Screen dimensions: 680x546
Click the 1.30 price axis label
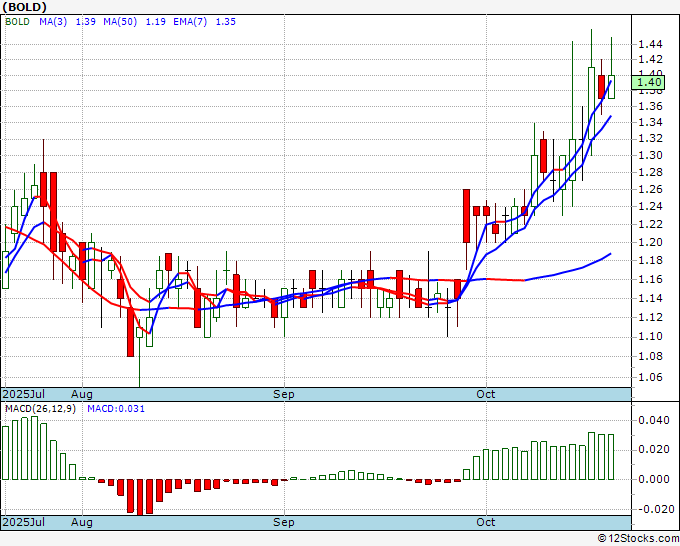tap(650, 155)
